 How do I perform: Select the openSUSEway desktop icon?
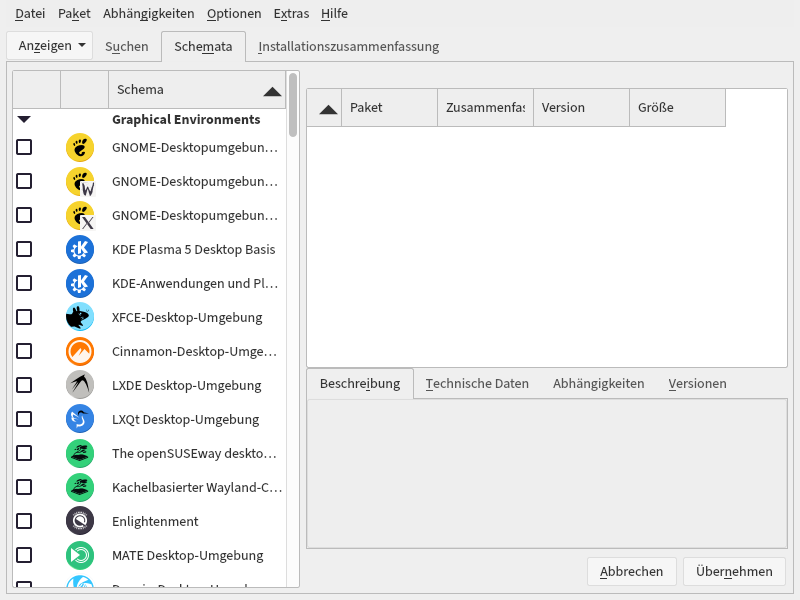click(x=79, y=453)
